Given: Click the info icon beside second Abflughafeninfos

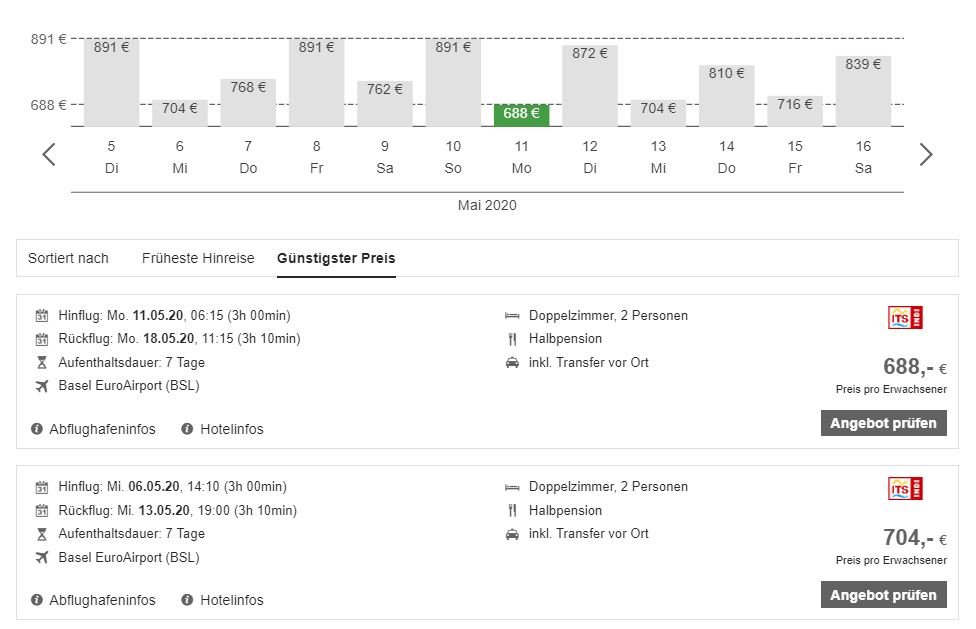Looking at the screenshot, I should click(x=38, y=600).
